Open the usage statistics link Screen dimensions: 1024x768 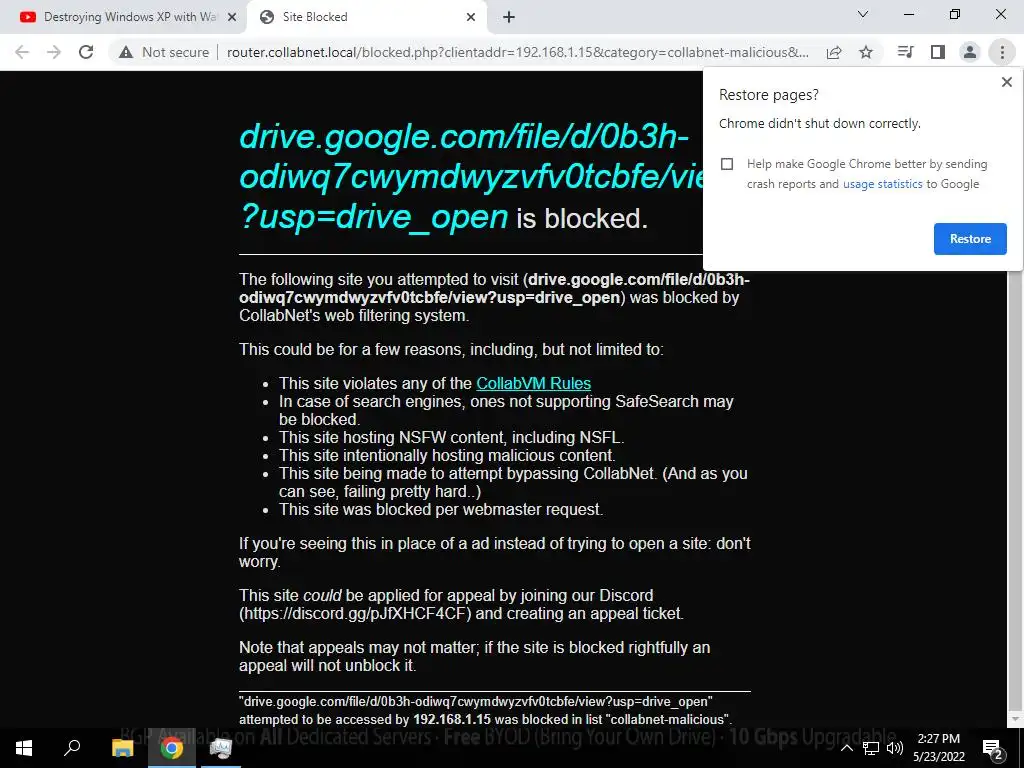(882, 184)
